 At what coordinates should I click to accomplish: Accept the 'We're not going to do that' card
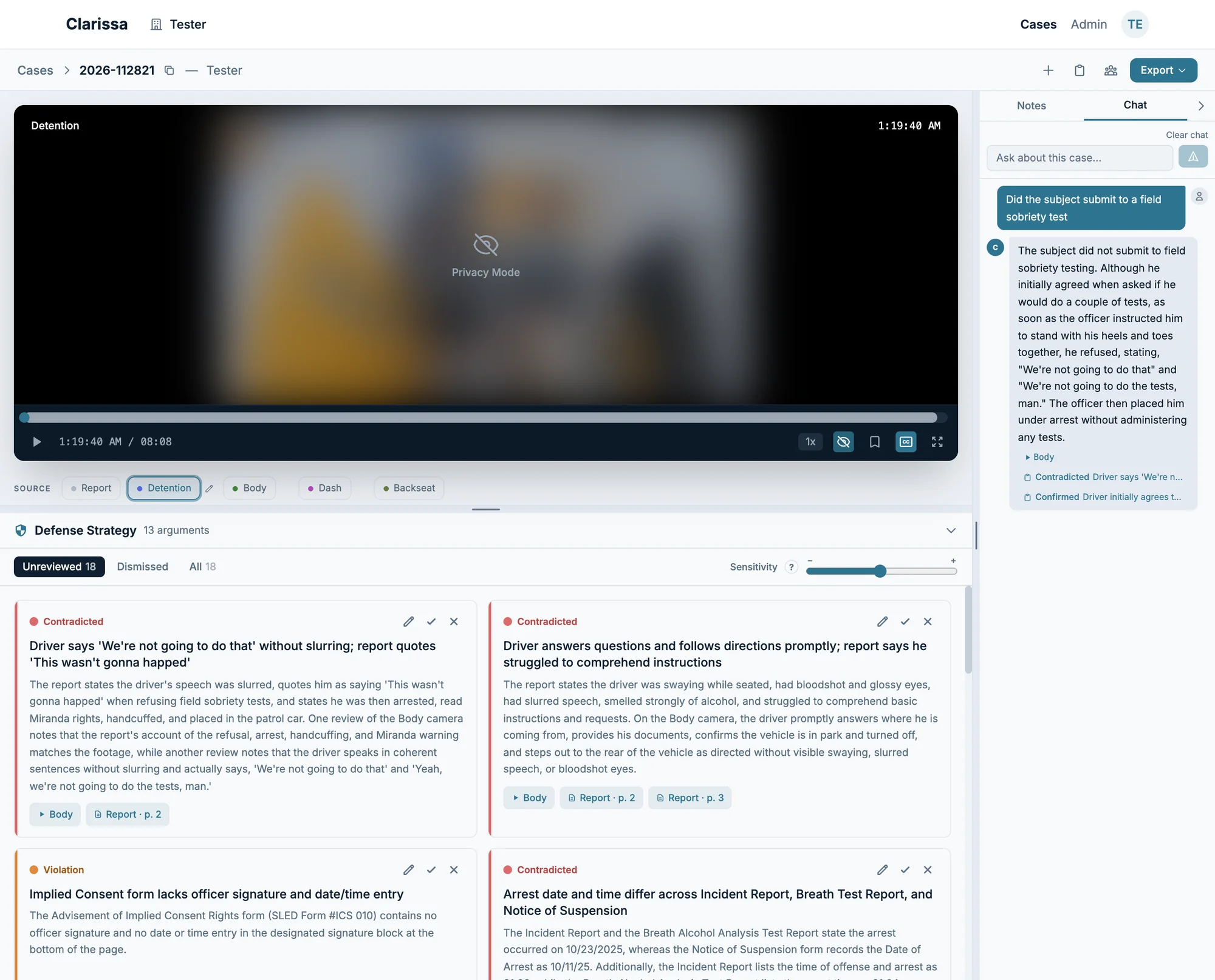tap(431, 622)
